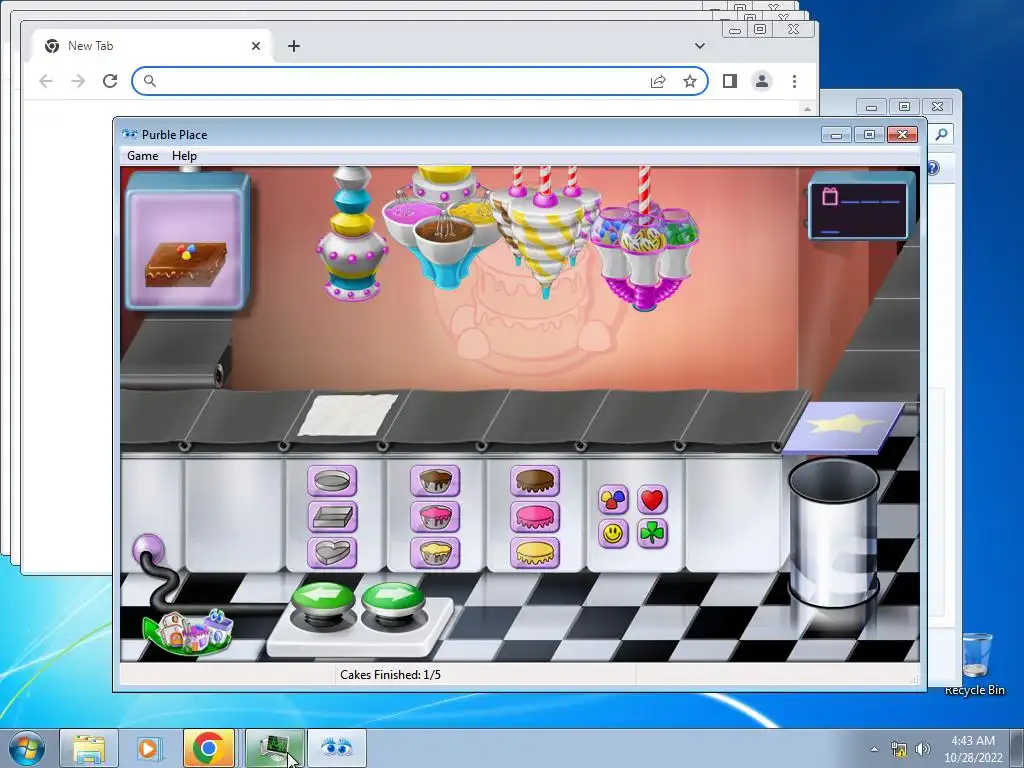
Task: Open the Chrome profile avatar
Action: point(761,81)
